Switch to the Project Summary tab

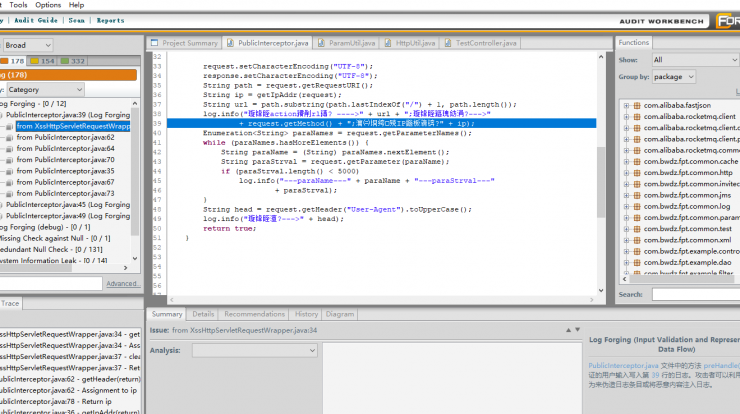coord(184,43)
